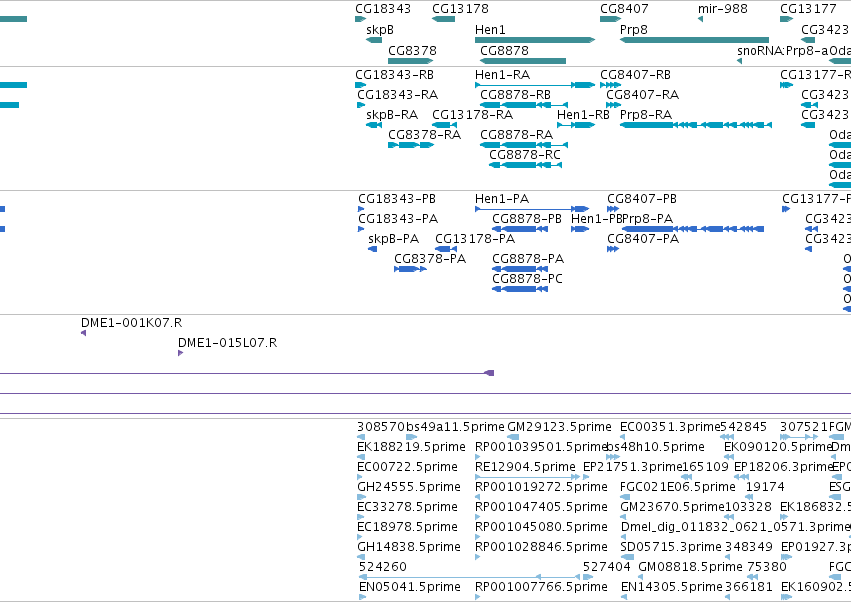Select the Hen1-PB protein label
Image resolution: width=851 pixels, height=602 pixels.
[x=596, y=219]
